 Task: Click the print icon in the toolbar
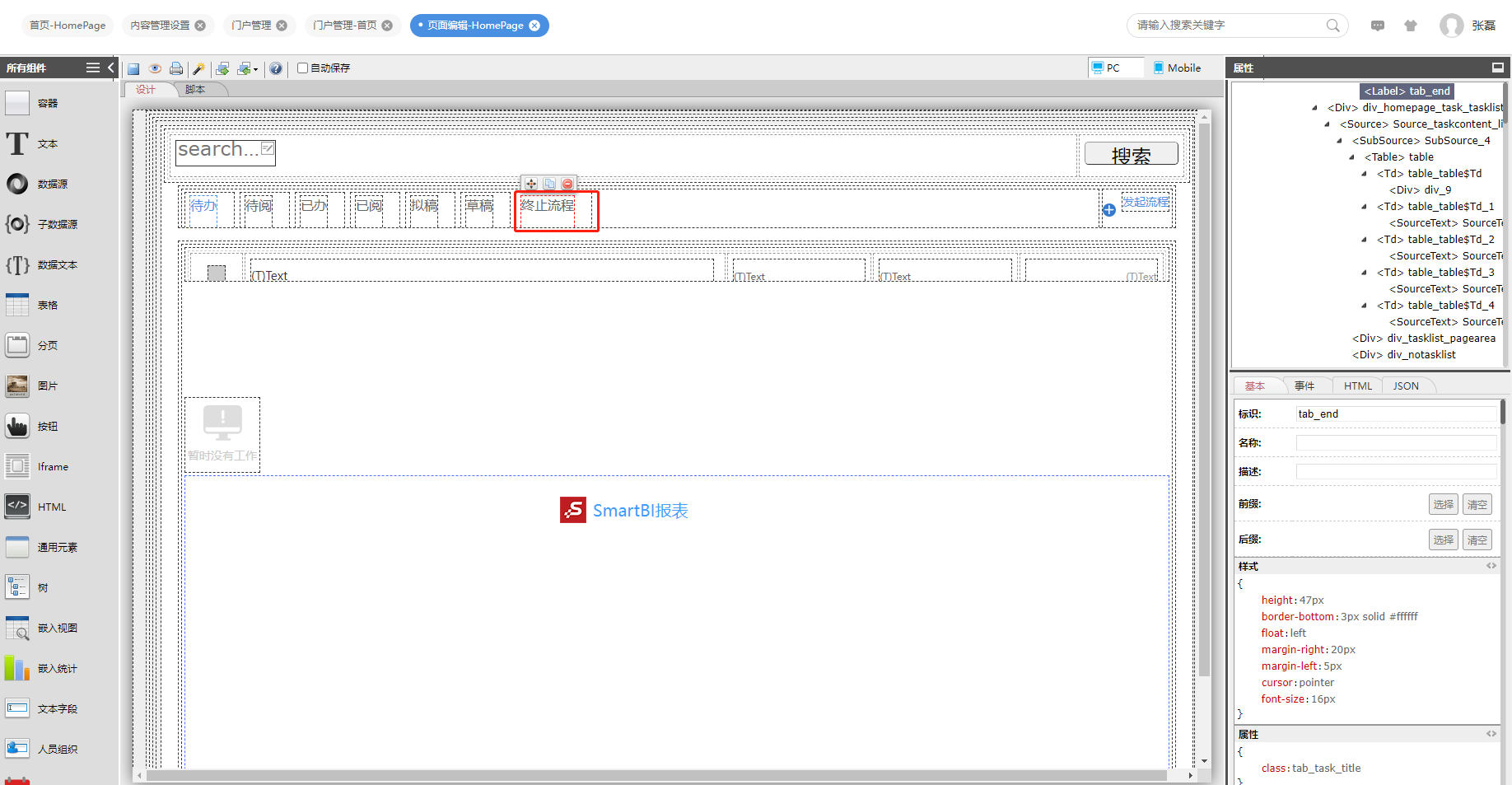[176, 68]
